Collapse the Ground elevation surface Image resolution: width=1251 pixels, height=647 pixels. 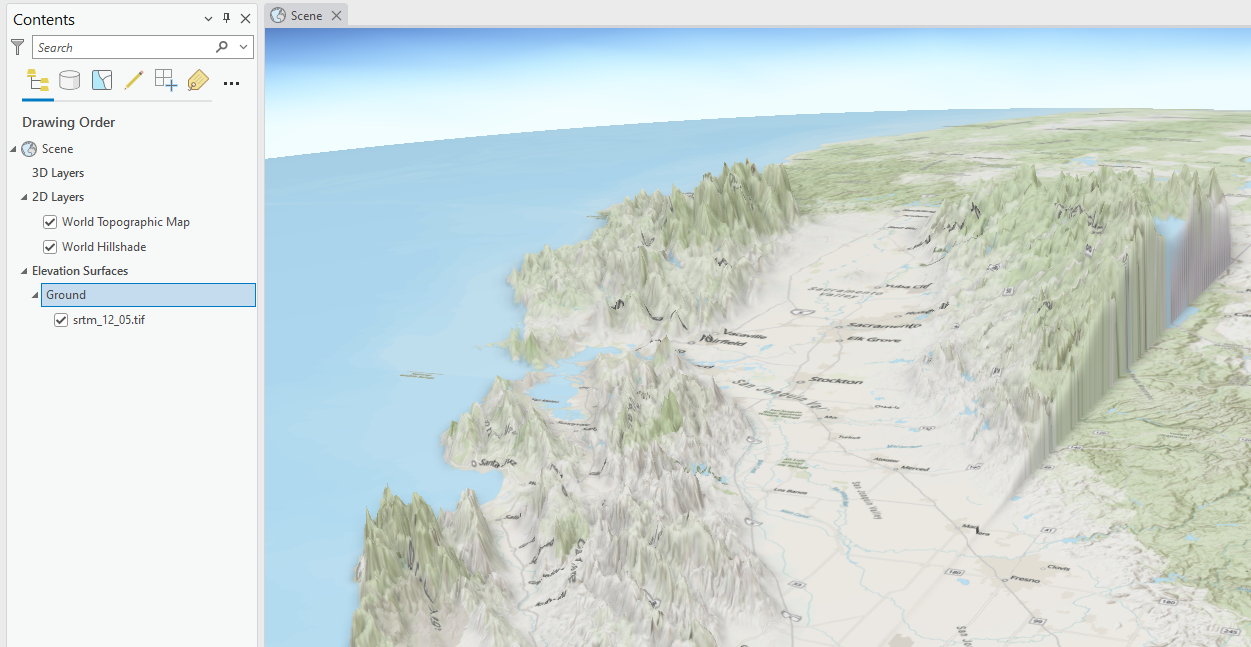coord(35,294)
